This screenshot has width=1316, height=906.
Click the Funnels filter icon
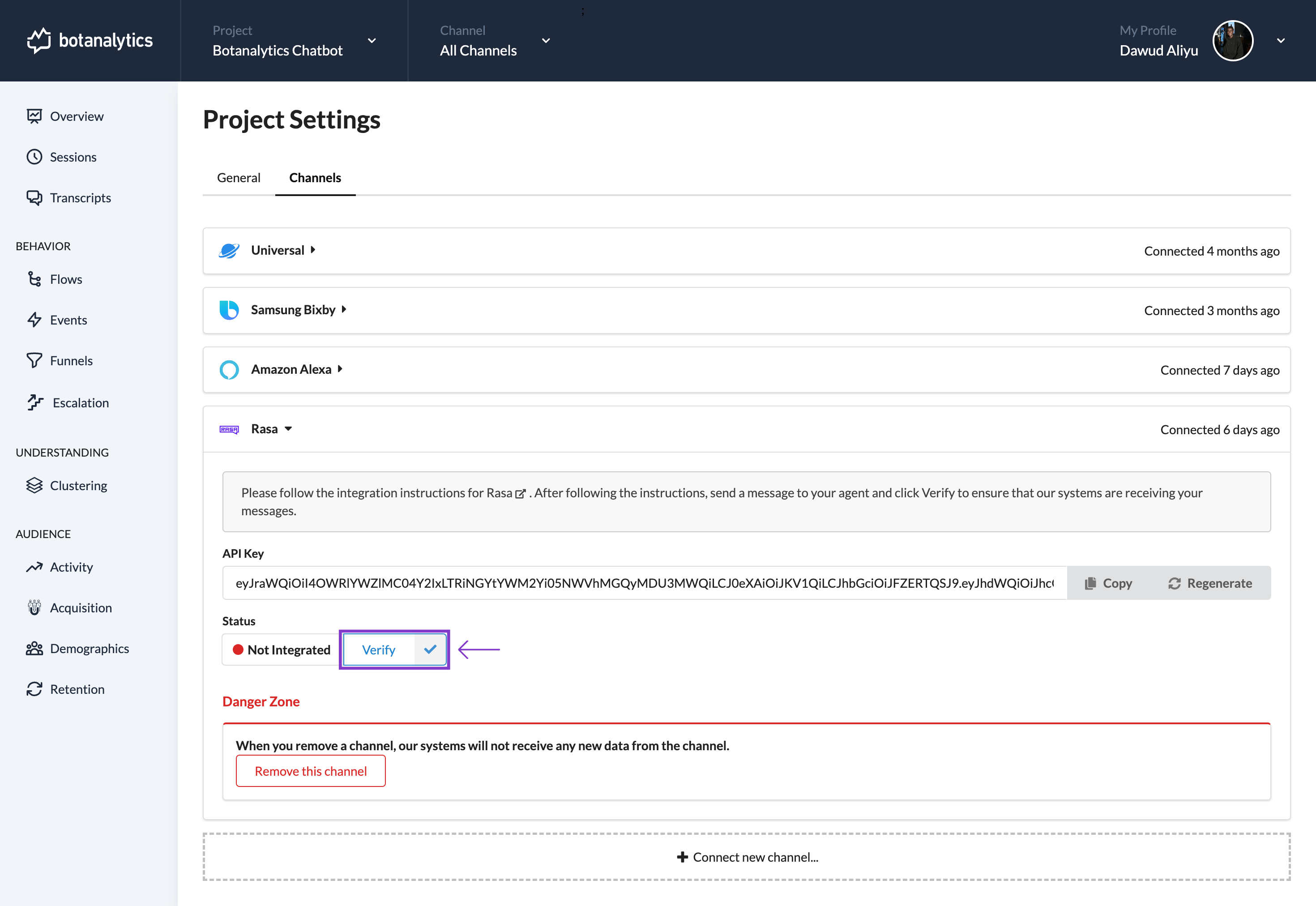click(x=34, y=360)
